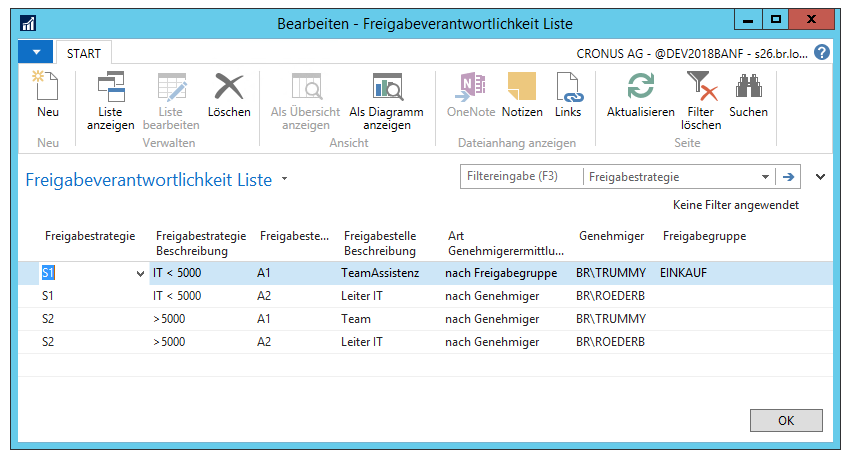Open the Links ribbon icon
Screen dimensions: 843x456
(x=568, y=87)
